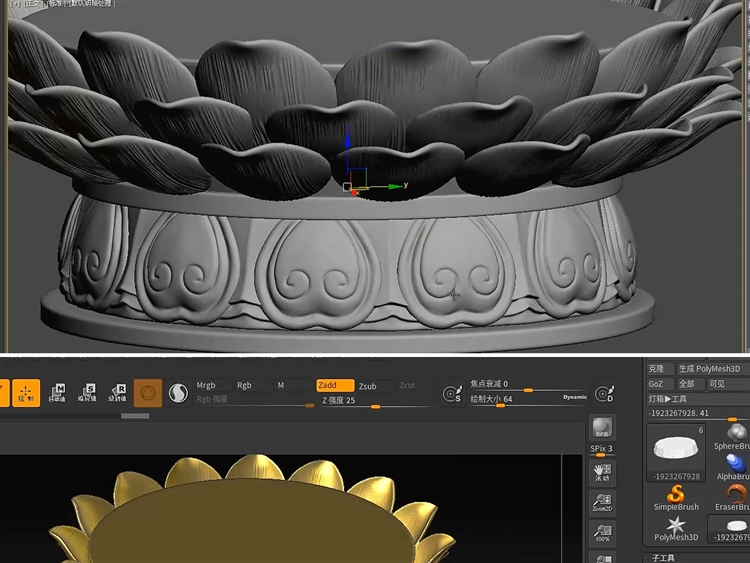Click the 克隆 (Clone) button
750x563 pixels.
pos(660,369)
